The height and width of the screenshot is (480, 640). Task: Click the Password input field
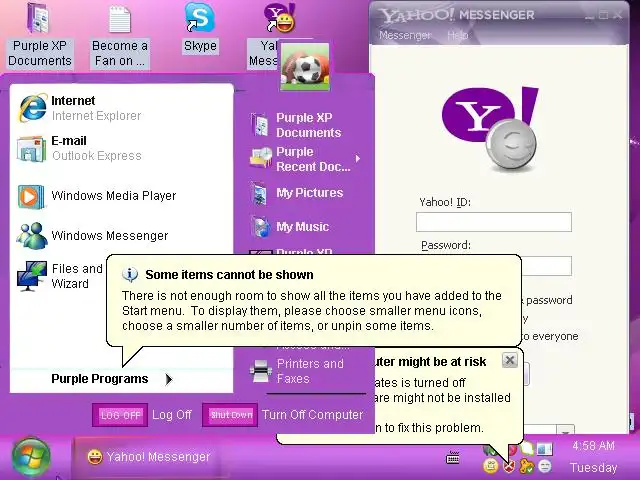click(x=547, y=266)
